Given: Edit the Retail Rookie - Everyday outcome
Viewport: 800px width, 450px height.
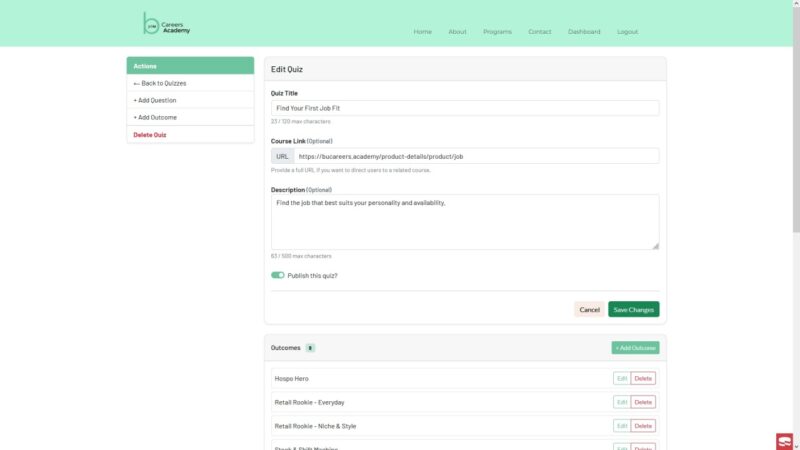Looking at the screenshot, I should point(621,402).
